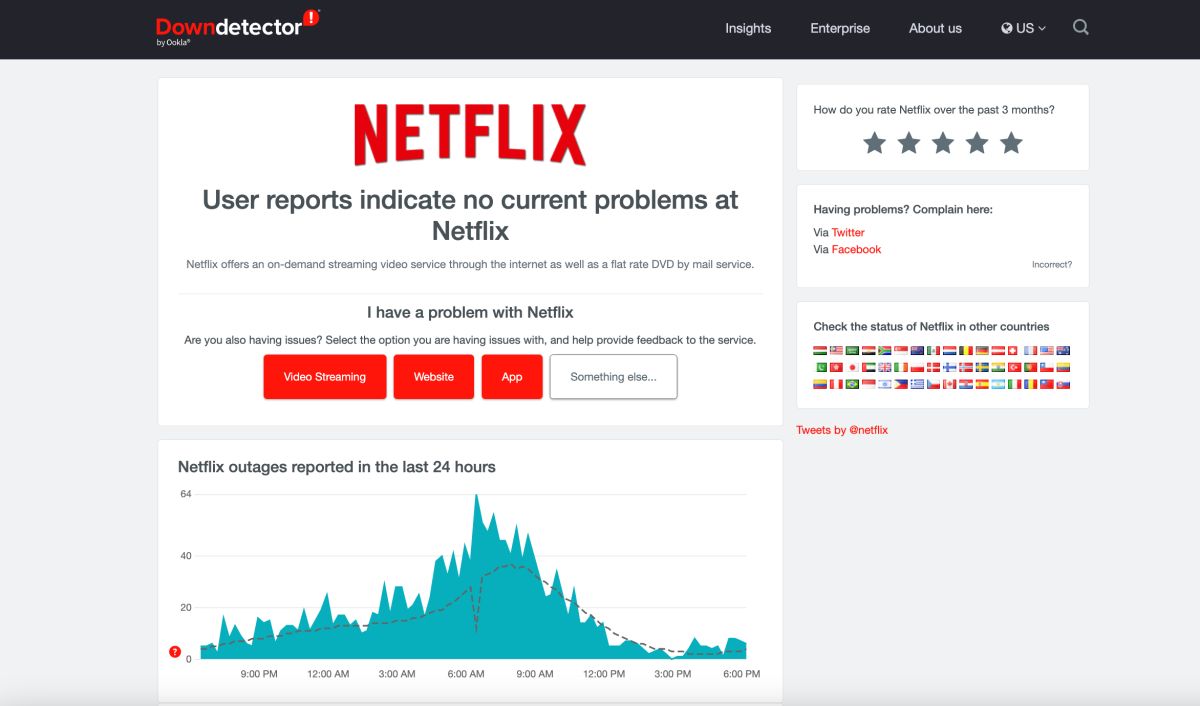
Task: Check Netflix status via UAE flag
Action: pyautogui.click(x=869, y=367)
